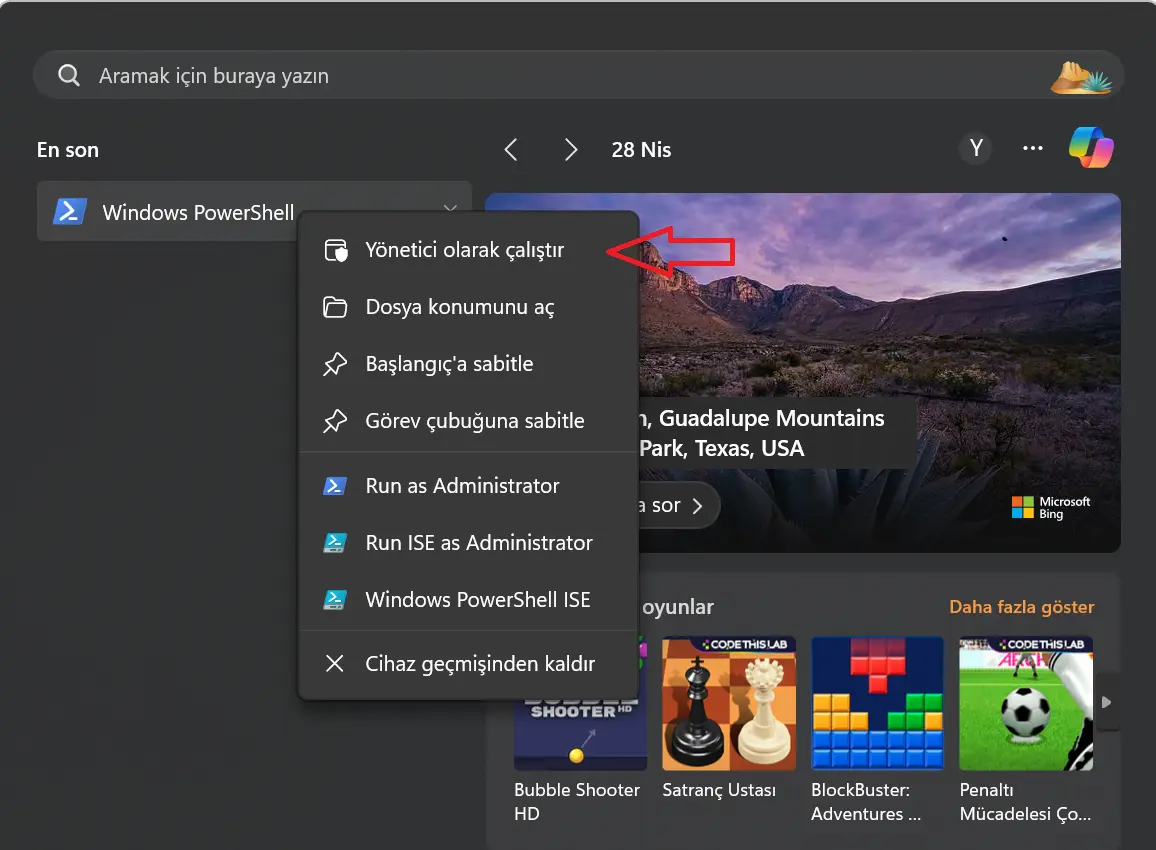This screenshot has width=1156, height=850.
Task: Click the search field 'Aramak için buraya yazın'
Action: 578,75
